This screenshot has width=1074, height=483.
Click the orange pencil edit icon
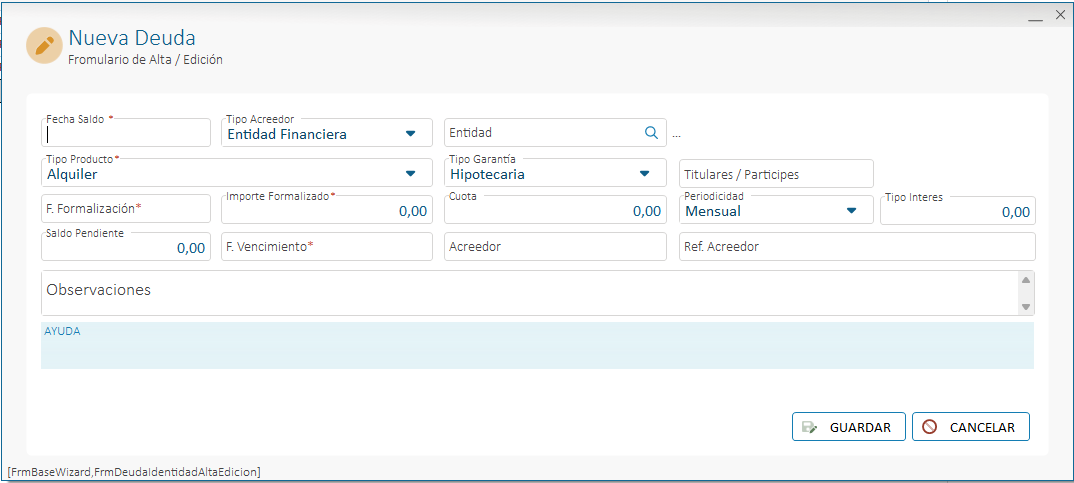tap(45, 46)
